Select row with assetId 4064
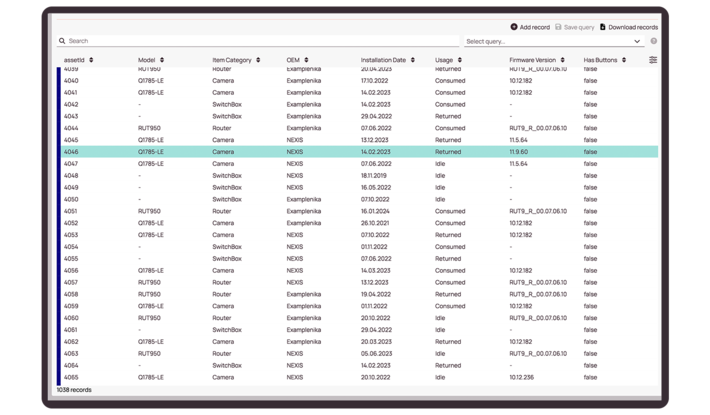Image resolution: width=710 pixels, height=415 pixels. click(360, 365)
